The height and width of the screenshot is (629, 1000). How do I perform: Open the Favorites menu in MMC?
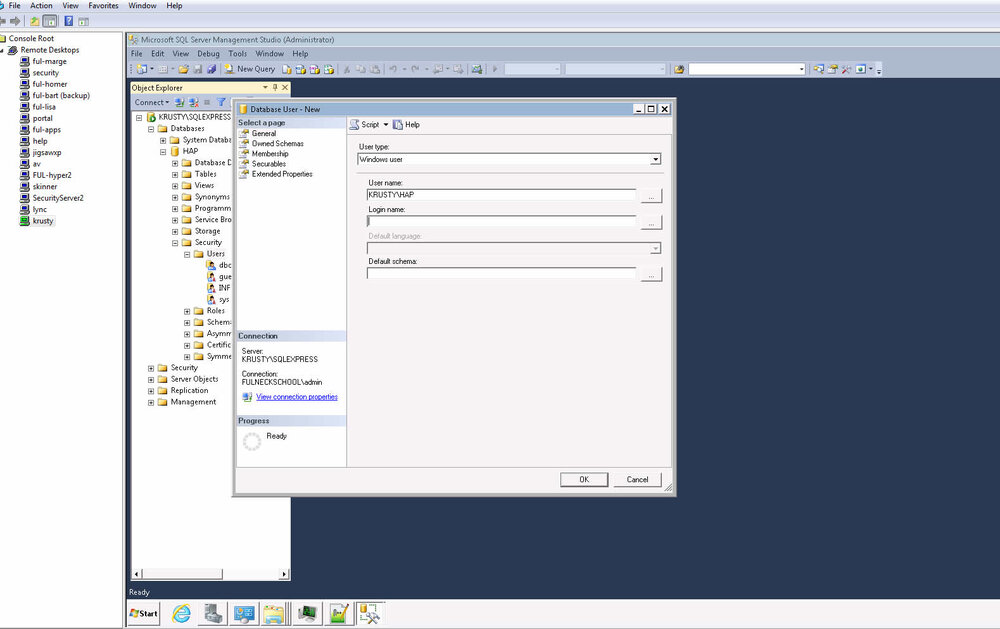[x=103, y=6]
